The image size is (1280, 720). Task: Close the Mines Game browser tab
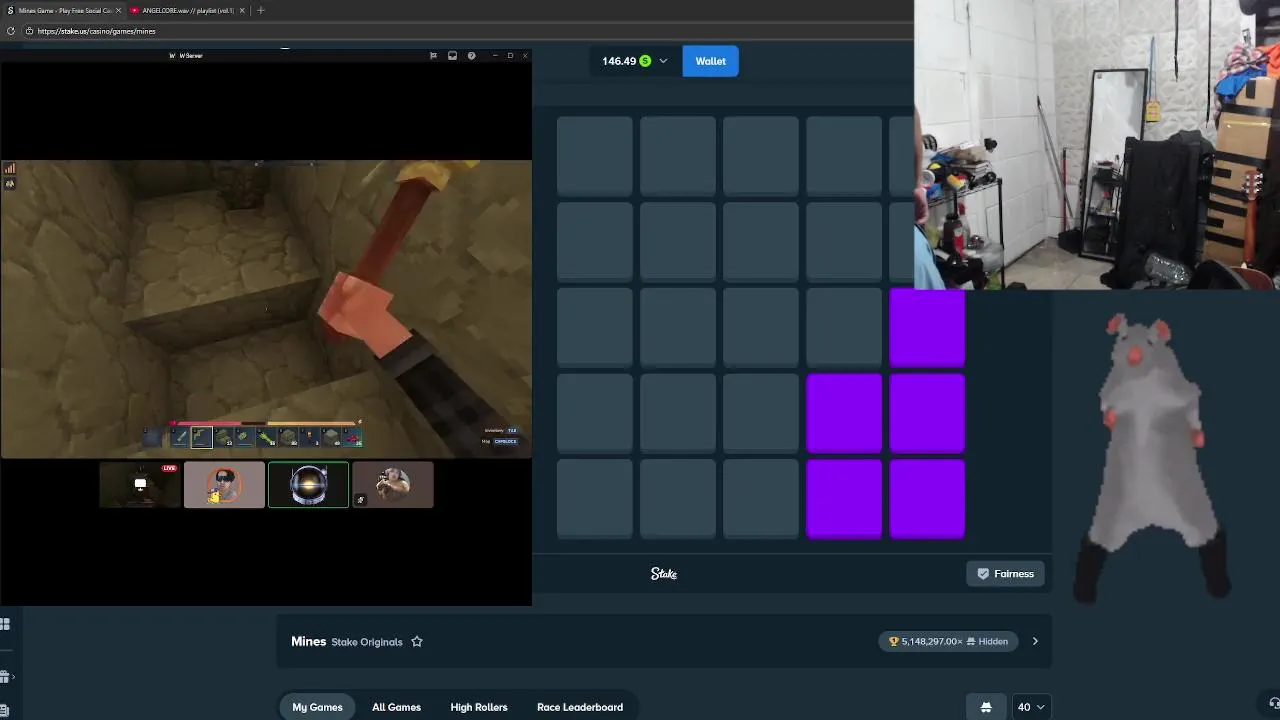[118, 10]
